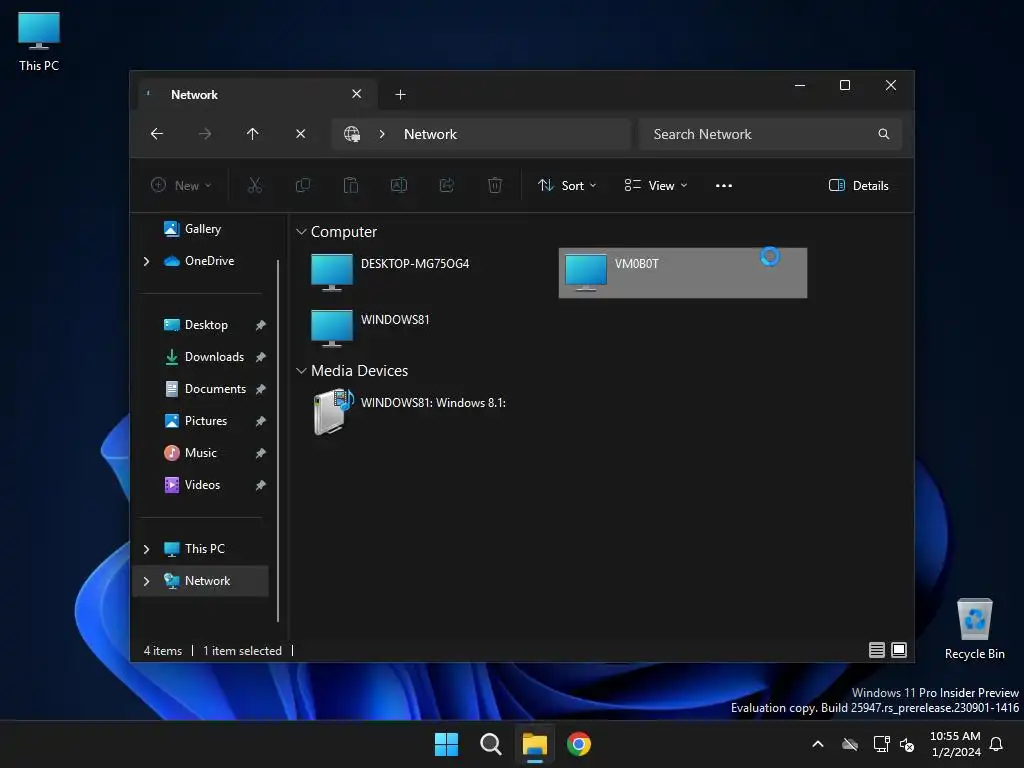This screenshot has width=1024, height=768.
Task: Click the Cut scissors icon
Action: coord(255,185)
